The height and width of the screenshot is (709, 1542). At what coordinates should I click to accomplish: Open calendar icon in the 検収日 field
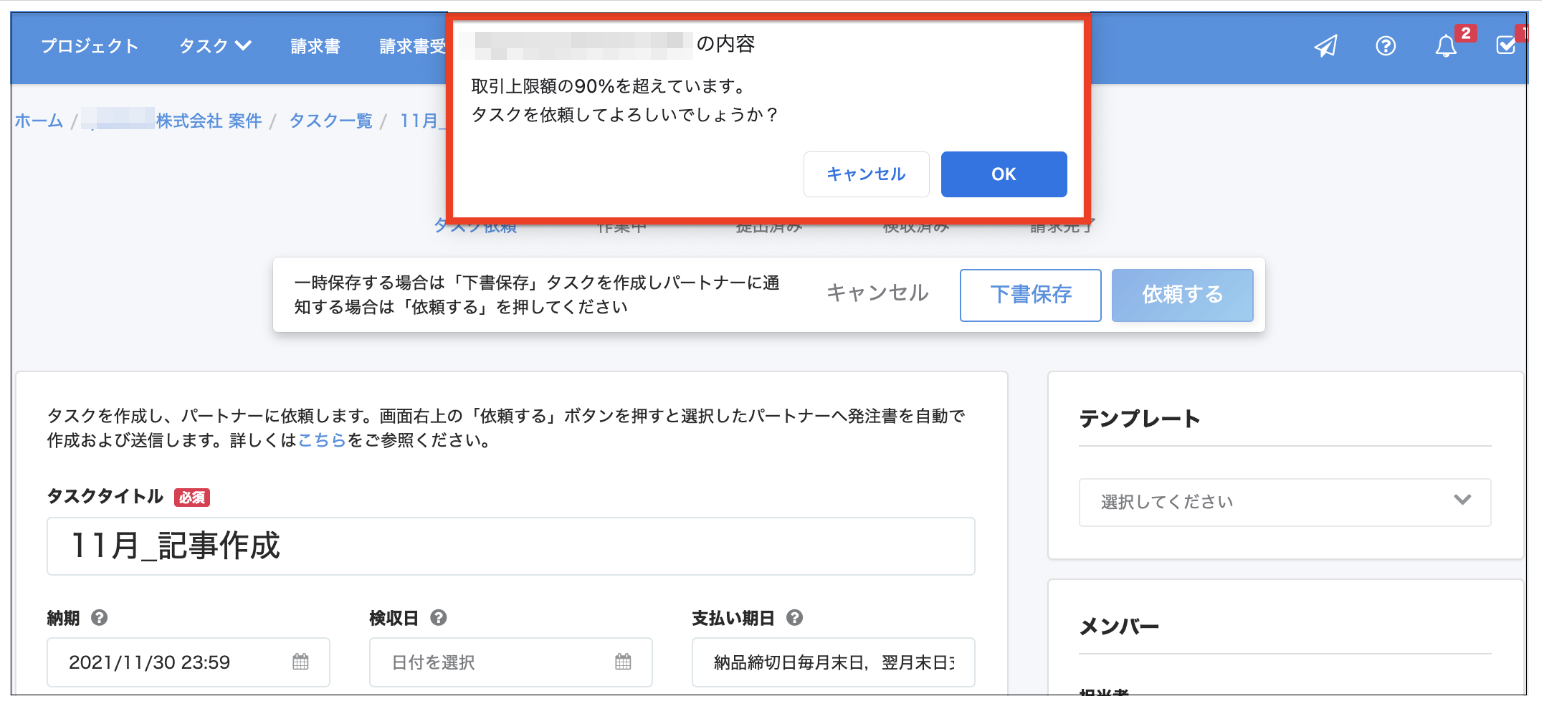click(x=623, y=662)
